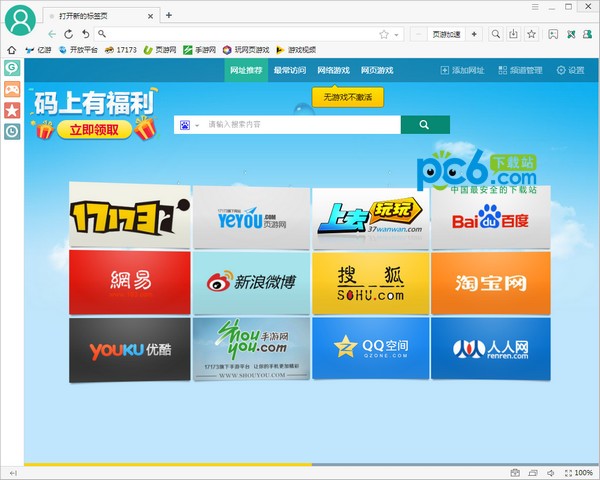Open the 手游网 bookmark

[x=199, y=50]
